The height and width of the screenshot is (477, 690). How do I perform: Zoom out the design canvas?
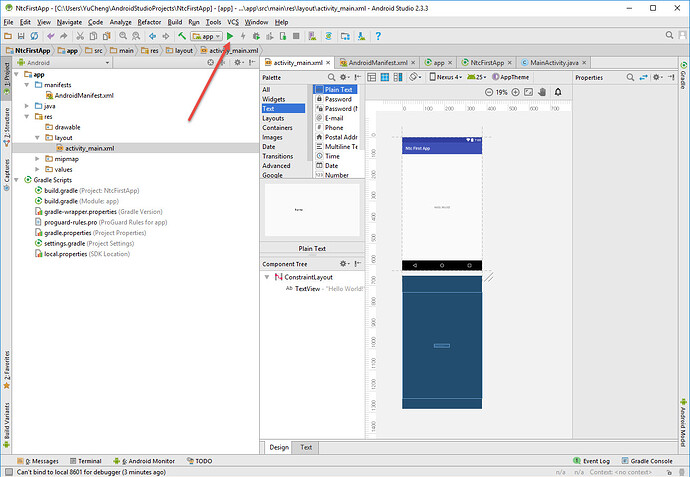pos(489,92)
